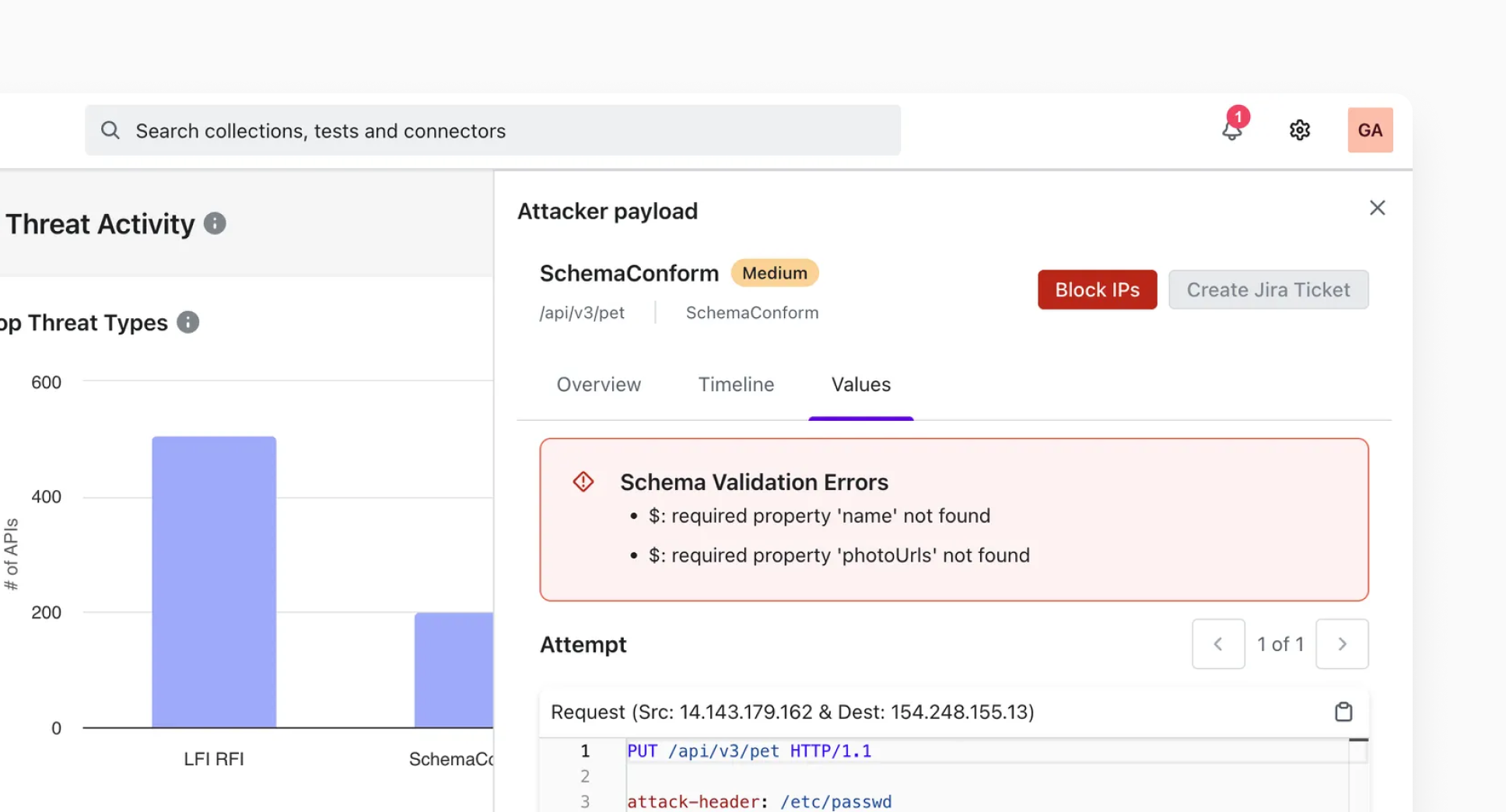Viewport: 1506px width, 812px height.
Task: Click the GA user avatar
Action: click(1370, 130)
